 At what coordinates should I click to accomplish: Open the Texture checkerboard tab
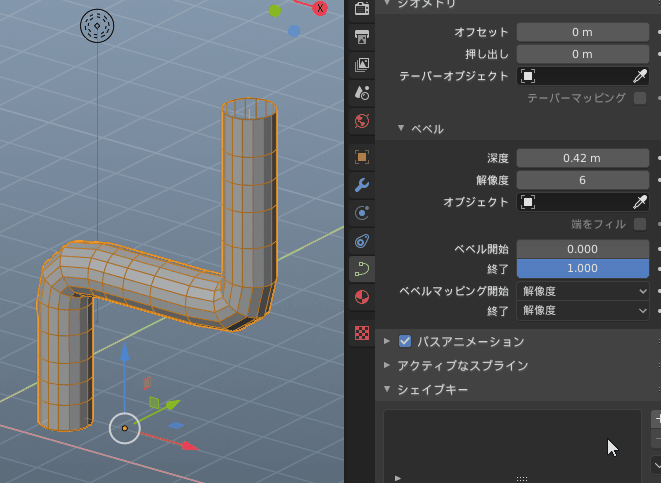(362, 333)
